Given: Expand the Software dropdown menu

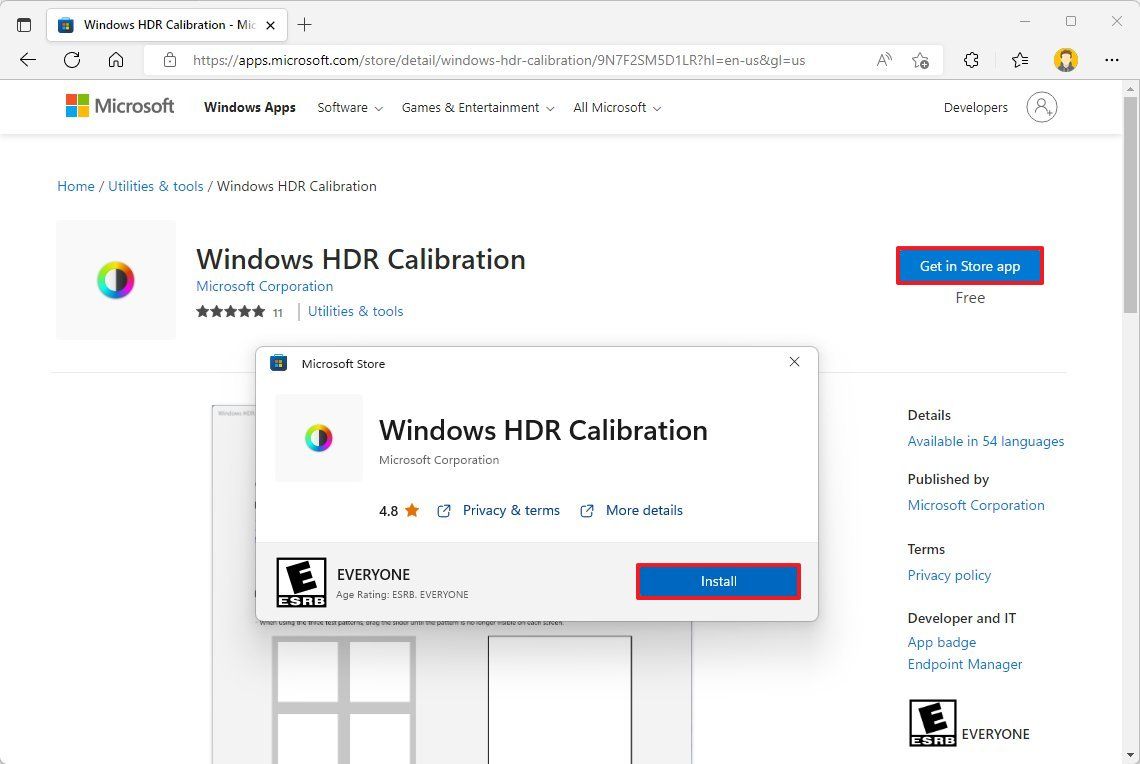Looking at the screenshot, I should [x=350, y=108].
